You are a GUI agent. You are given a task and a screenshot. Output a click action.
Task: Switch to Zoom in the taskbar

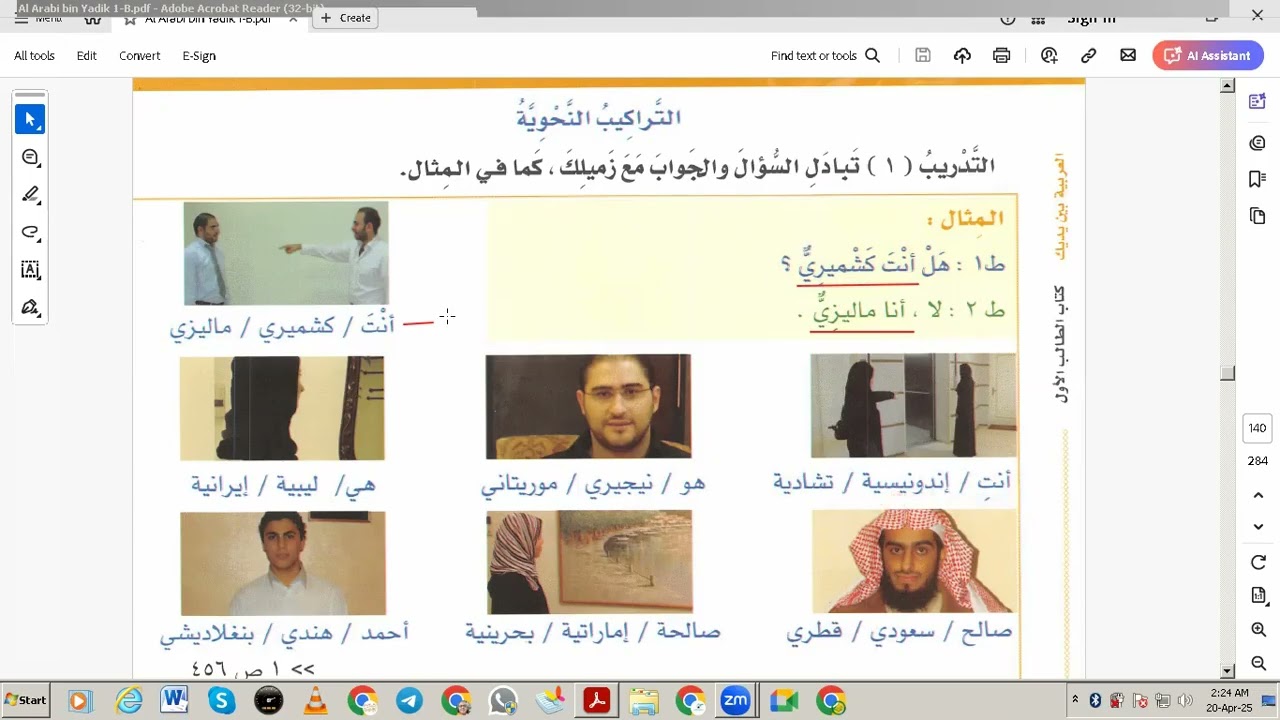pyautogui.click(x=736, y=701)
